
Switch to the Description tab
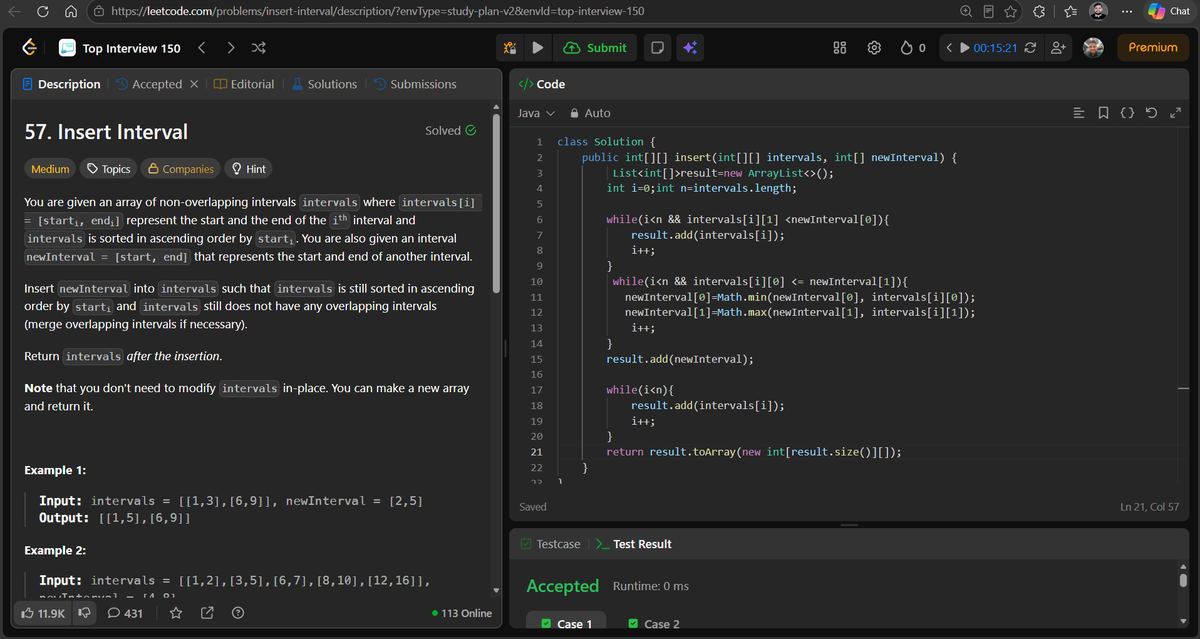tap(61, 84)
